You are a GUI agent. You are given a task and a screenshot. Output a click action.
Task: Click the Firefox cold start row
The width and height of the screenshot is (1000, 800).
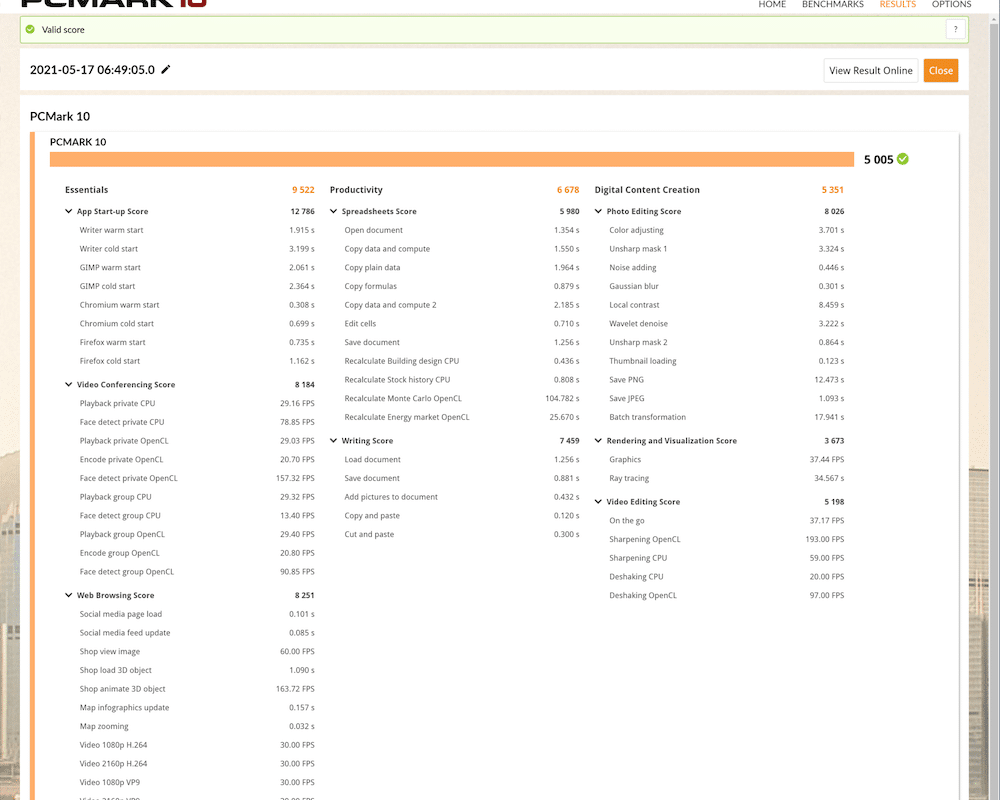(x=197, y=361)
